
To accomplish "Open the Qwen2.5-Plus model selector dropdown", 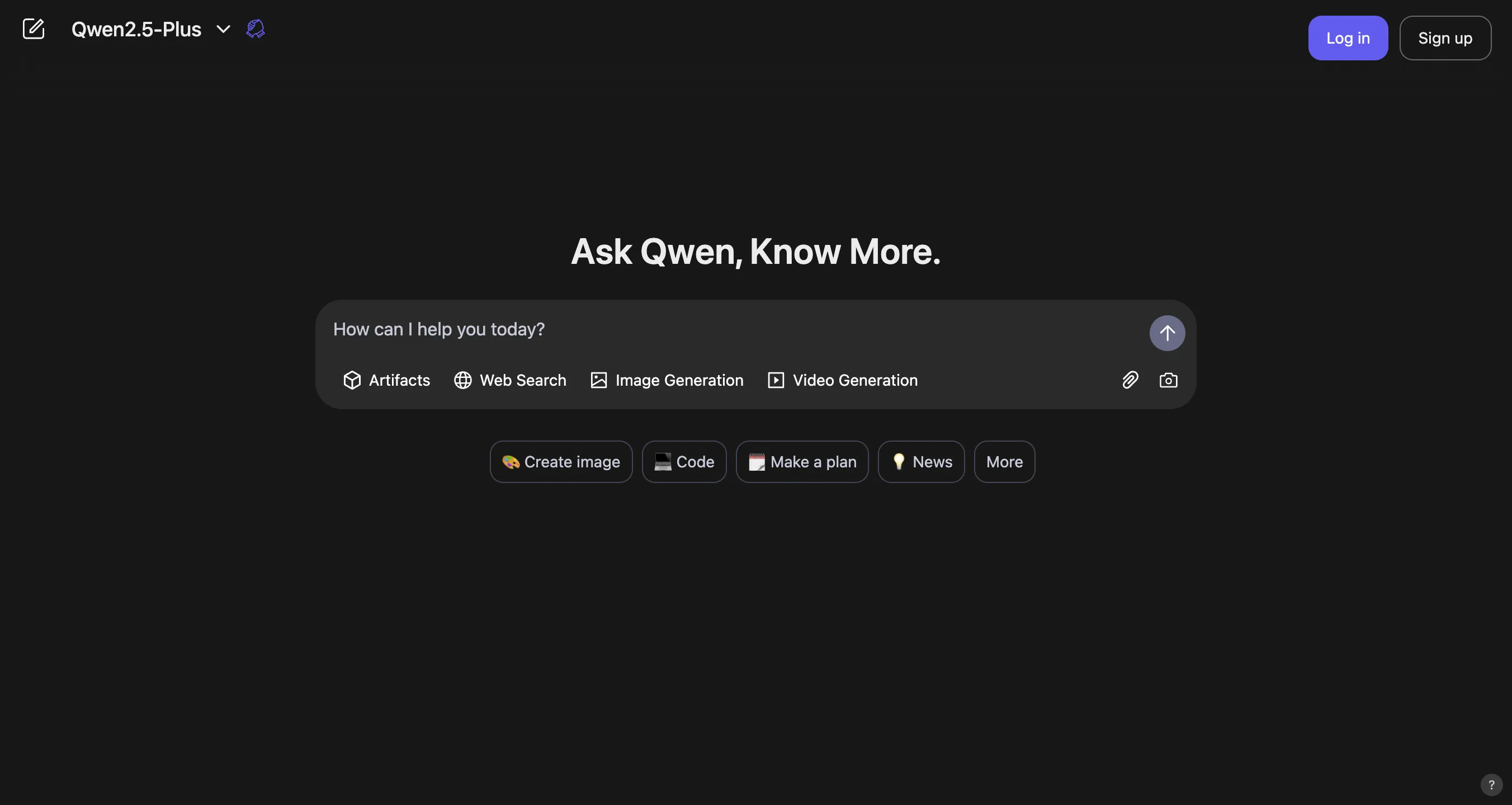I will click(x=223, y=29).
